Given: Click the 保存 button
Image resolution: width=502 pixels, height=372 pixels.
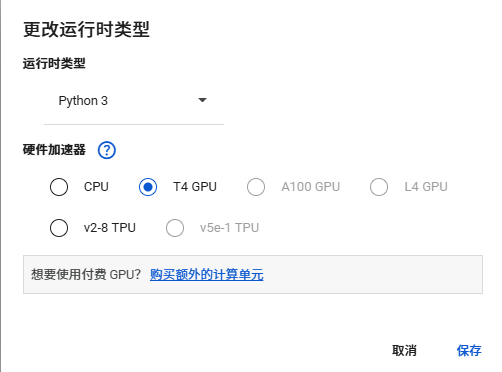Looking at the screenshot, I should point(469,351).
